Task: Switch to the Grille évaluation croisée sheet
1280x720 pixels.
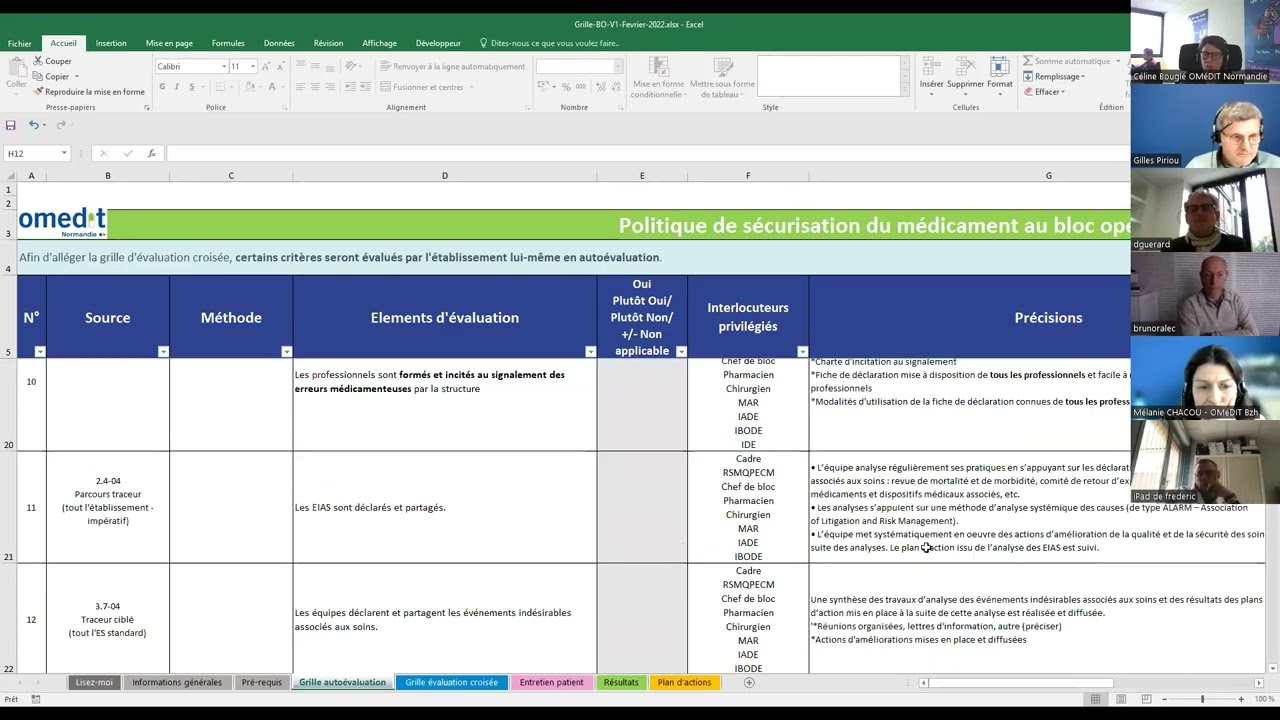Action: pyautogui.click(x=451, y=683)
